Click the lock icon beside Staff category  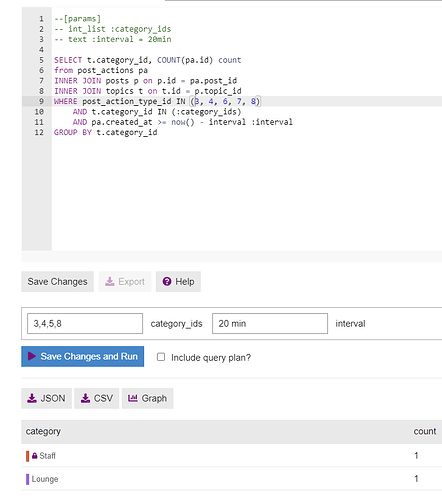coord(35,455)
